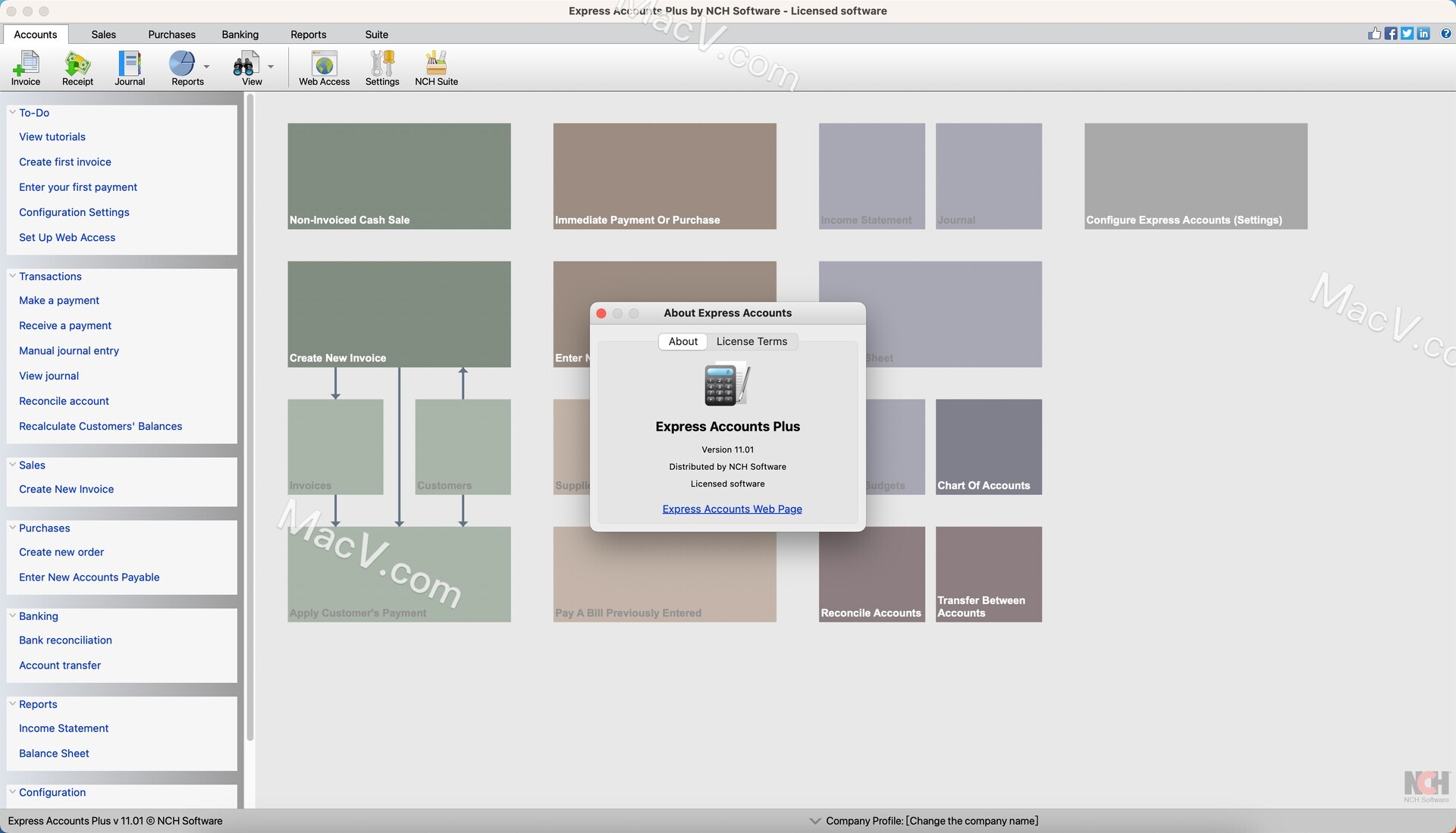
Task: Open the Income Statement sidebar link
Action: click(x=64, y=728)
